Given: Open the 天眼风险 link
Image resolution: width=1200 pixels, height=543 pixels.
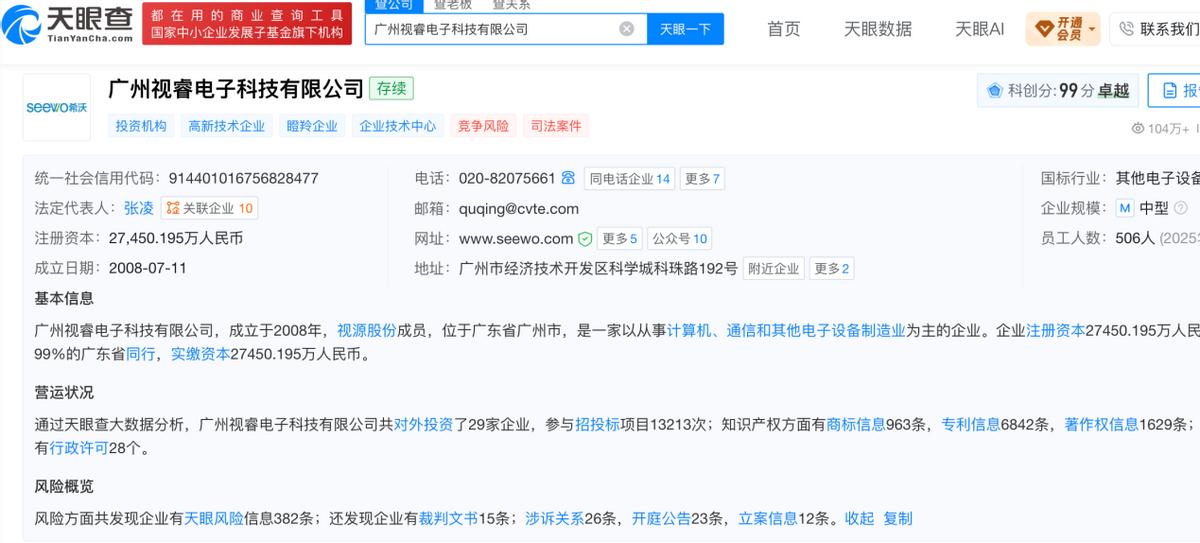Looking at the screenshot, I should click(213, 518).
